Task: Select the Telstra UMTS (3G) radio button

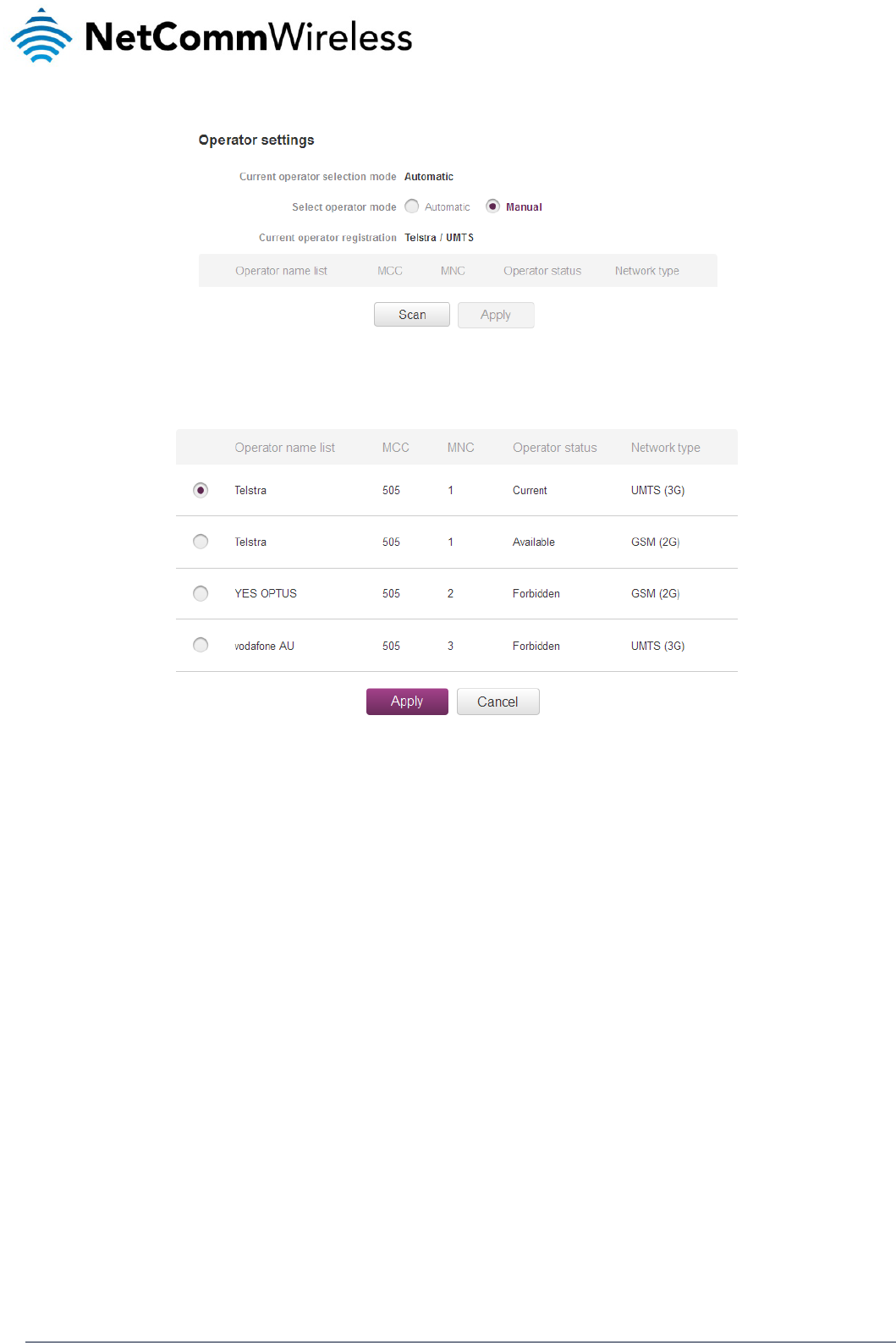Action: tap(201, 490)
